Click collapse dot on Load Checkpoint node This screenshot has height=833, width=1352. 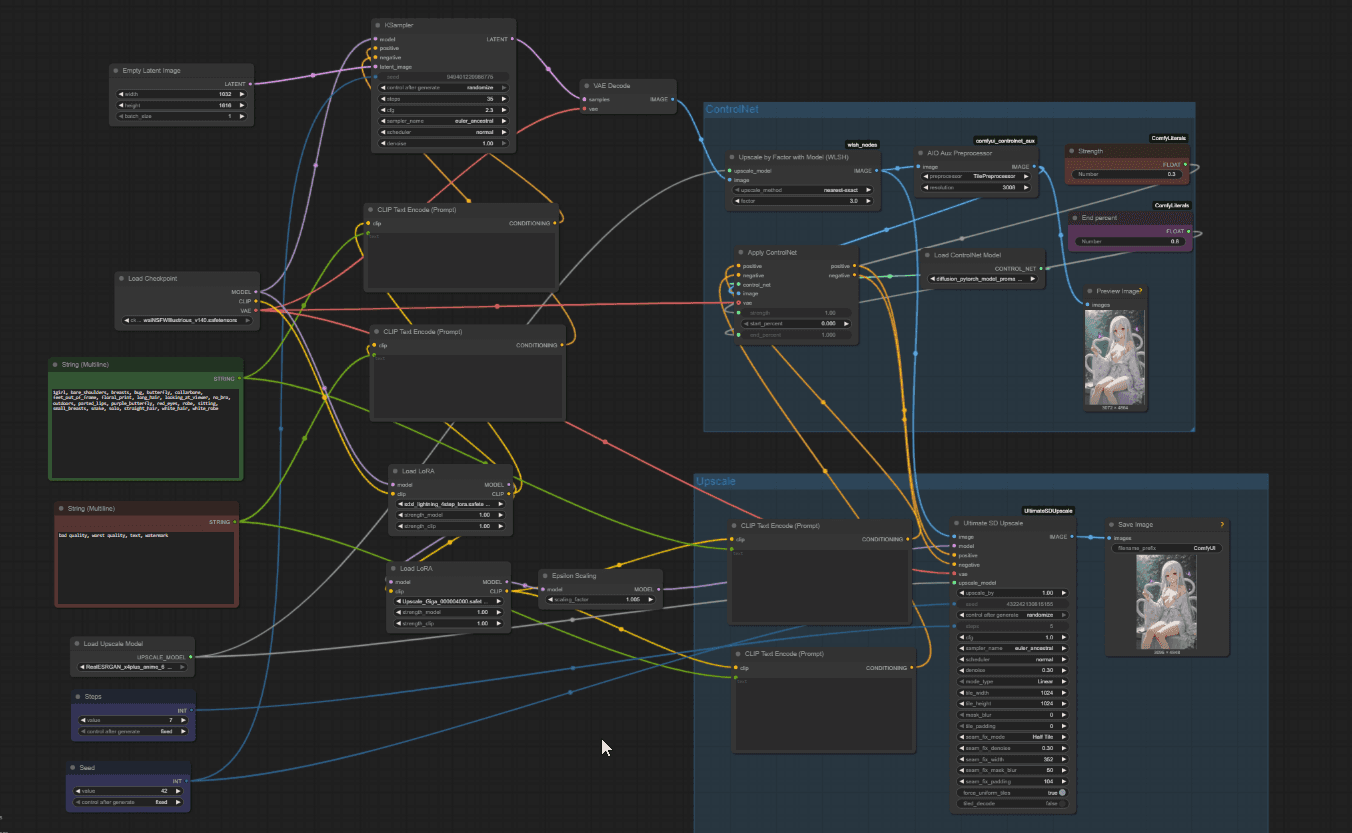click(x=121, y=278)
